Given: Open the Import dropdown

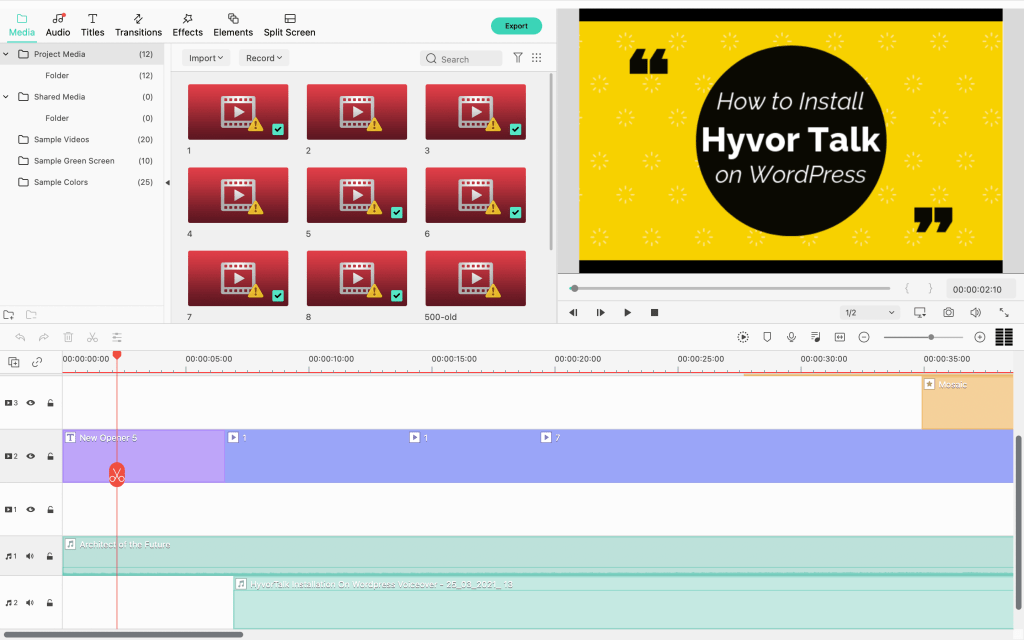Looking at the screenshot, I should coord(206,58).
